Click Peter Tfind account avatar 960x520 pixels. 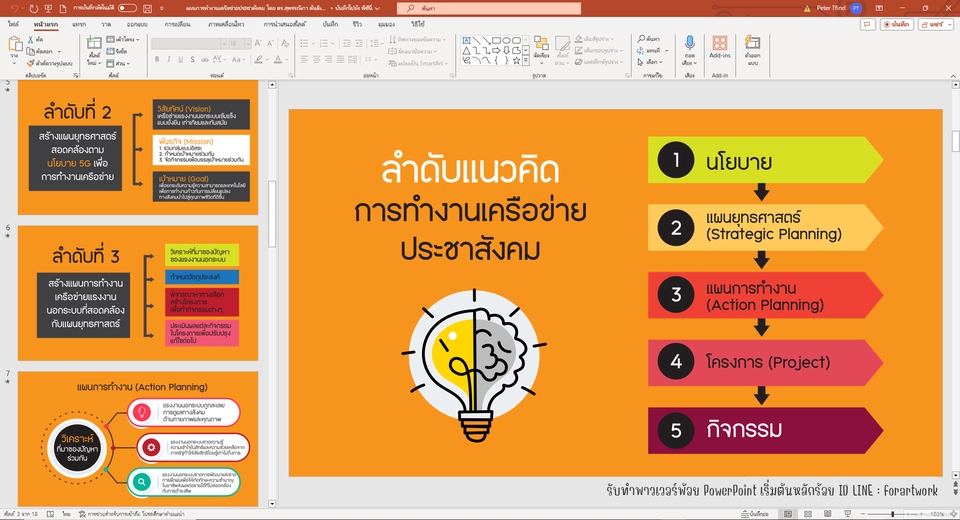pyautogui.click(x=856, y=8)
